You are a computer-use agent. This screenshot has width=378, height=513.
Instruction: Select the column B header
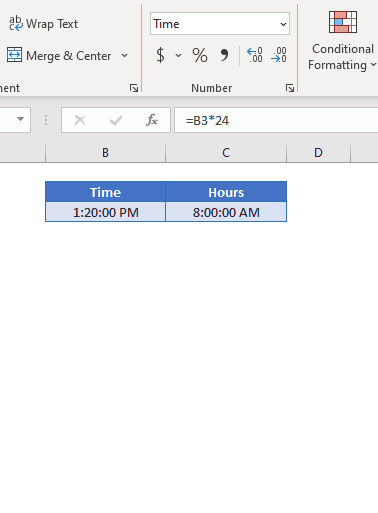105,153
